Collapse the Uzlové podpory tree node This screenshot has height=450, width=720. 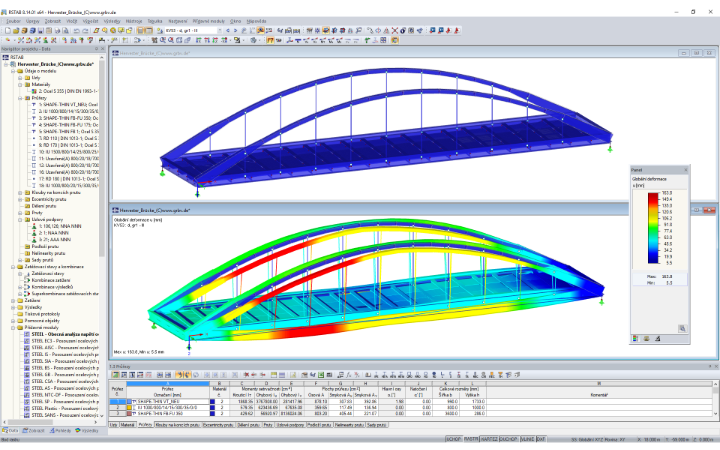click(x=20, y=219)
